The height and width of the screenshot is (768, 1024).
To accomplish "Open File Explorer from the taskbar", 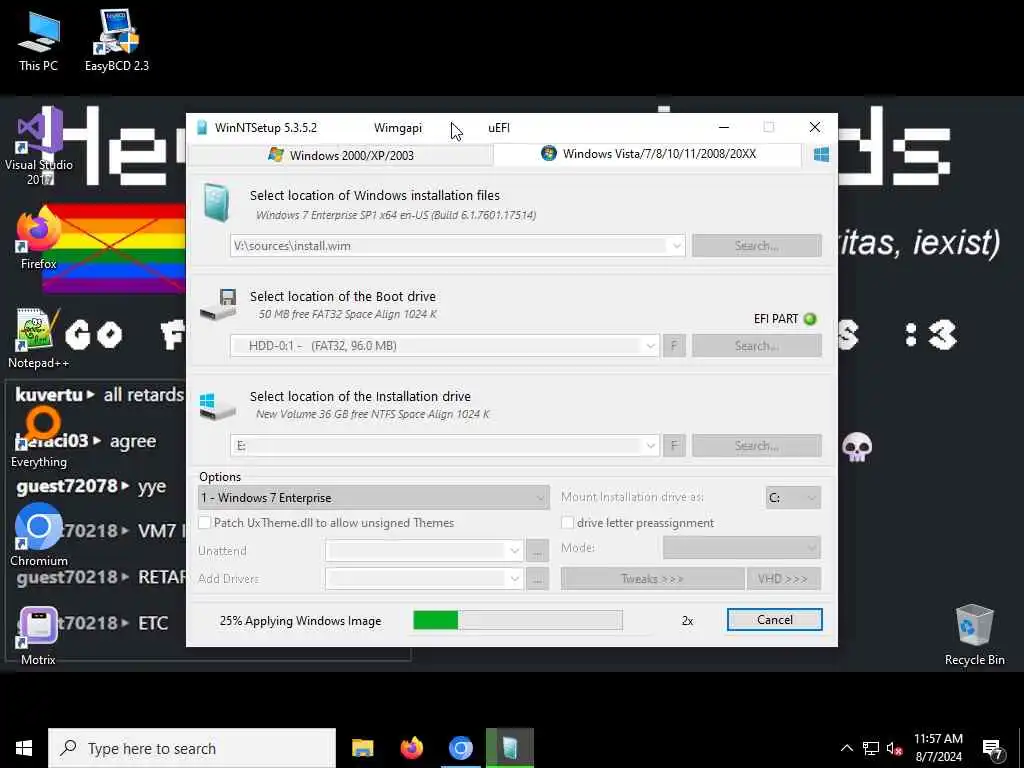I will (362, 748).
